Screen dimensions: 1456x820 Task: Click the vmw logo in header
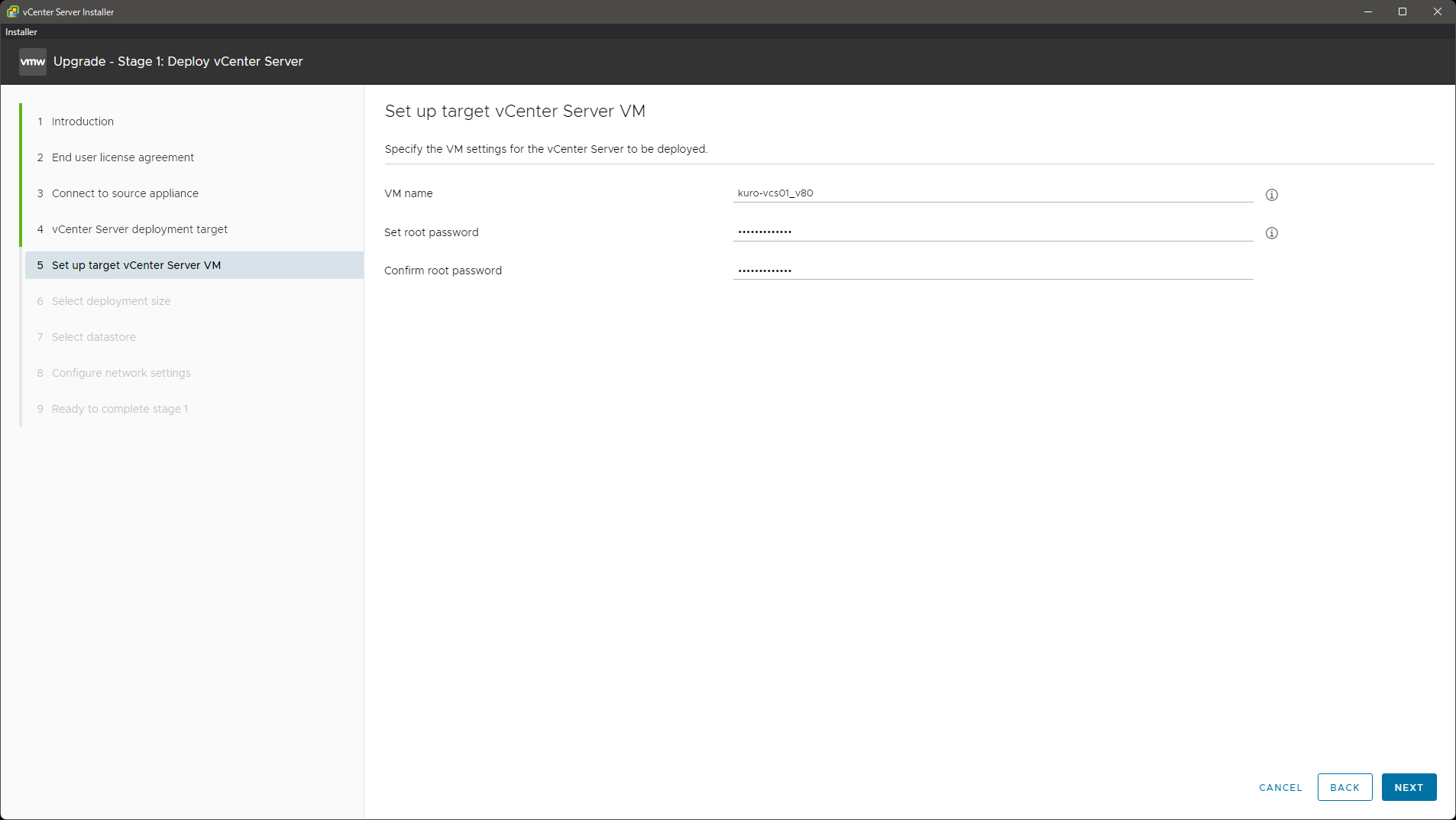coord(32,62)
